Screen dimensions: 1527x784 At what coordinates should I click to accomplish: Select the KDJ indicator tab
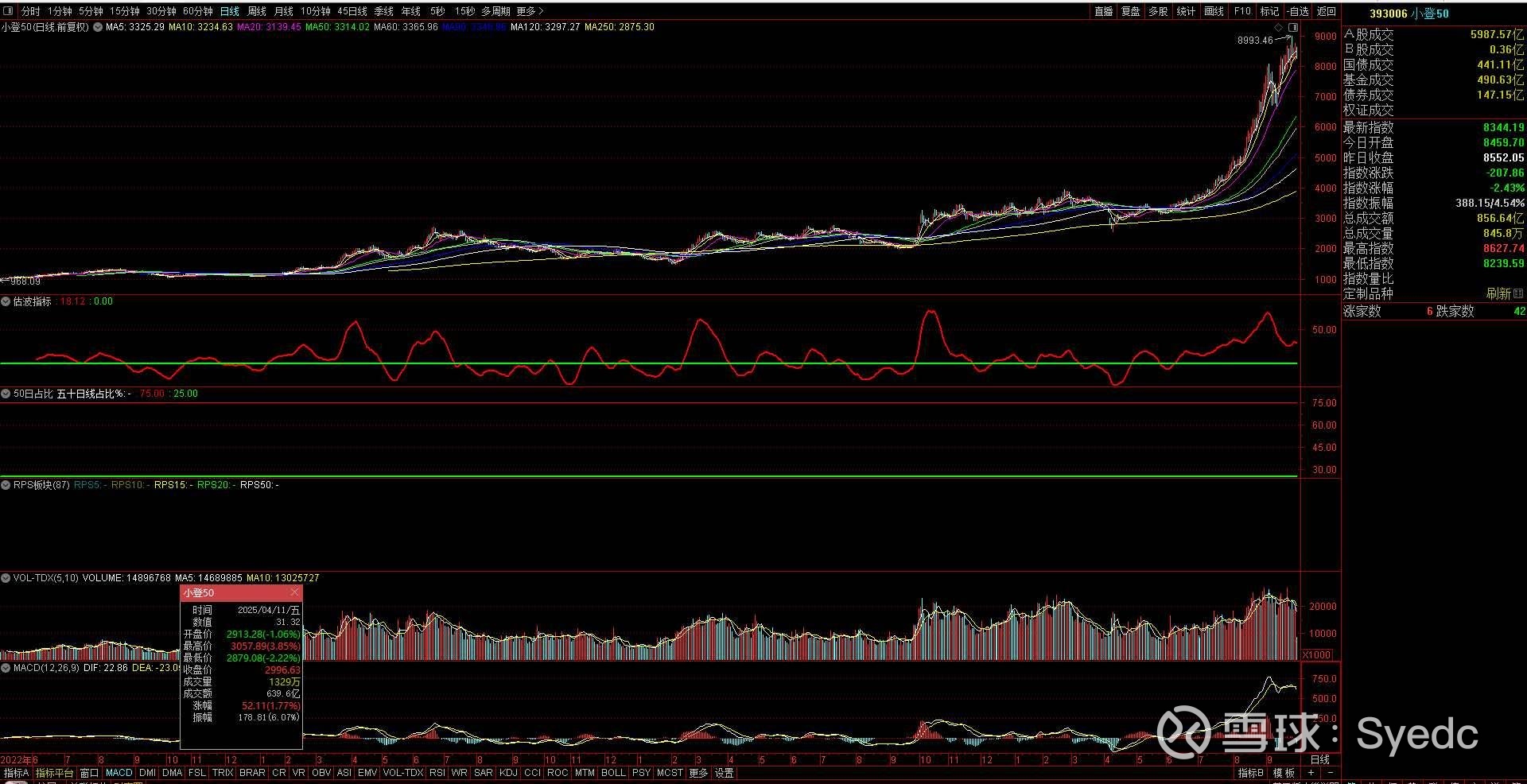(x=508, y=773)
